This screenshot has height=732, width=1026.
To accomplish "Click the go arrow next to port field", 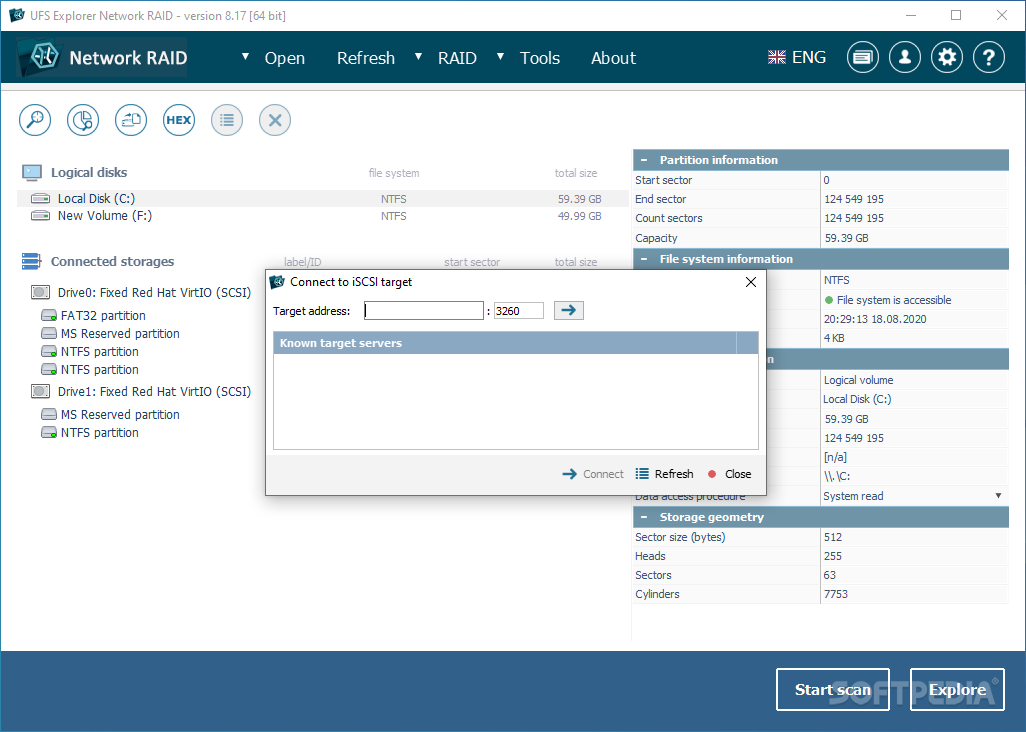I will [x=569, y=310].
